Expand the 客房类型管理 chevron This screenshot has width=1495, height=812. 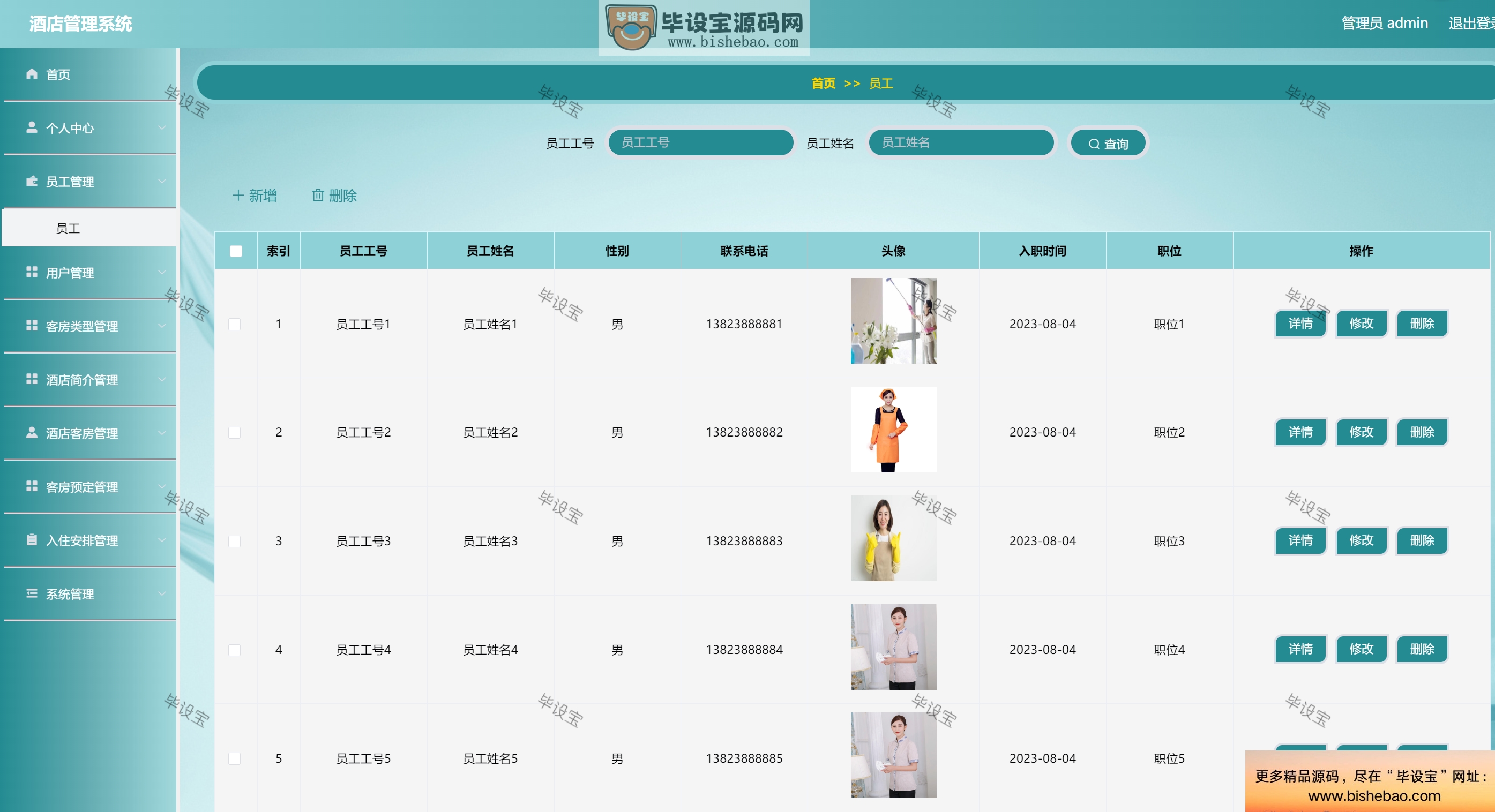tap(162, 325)
